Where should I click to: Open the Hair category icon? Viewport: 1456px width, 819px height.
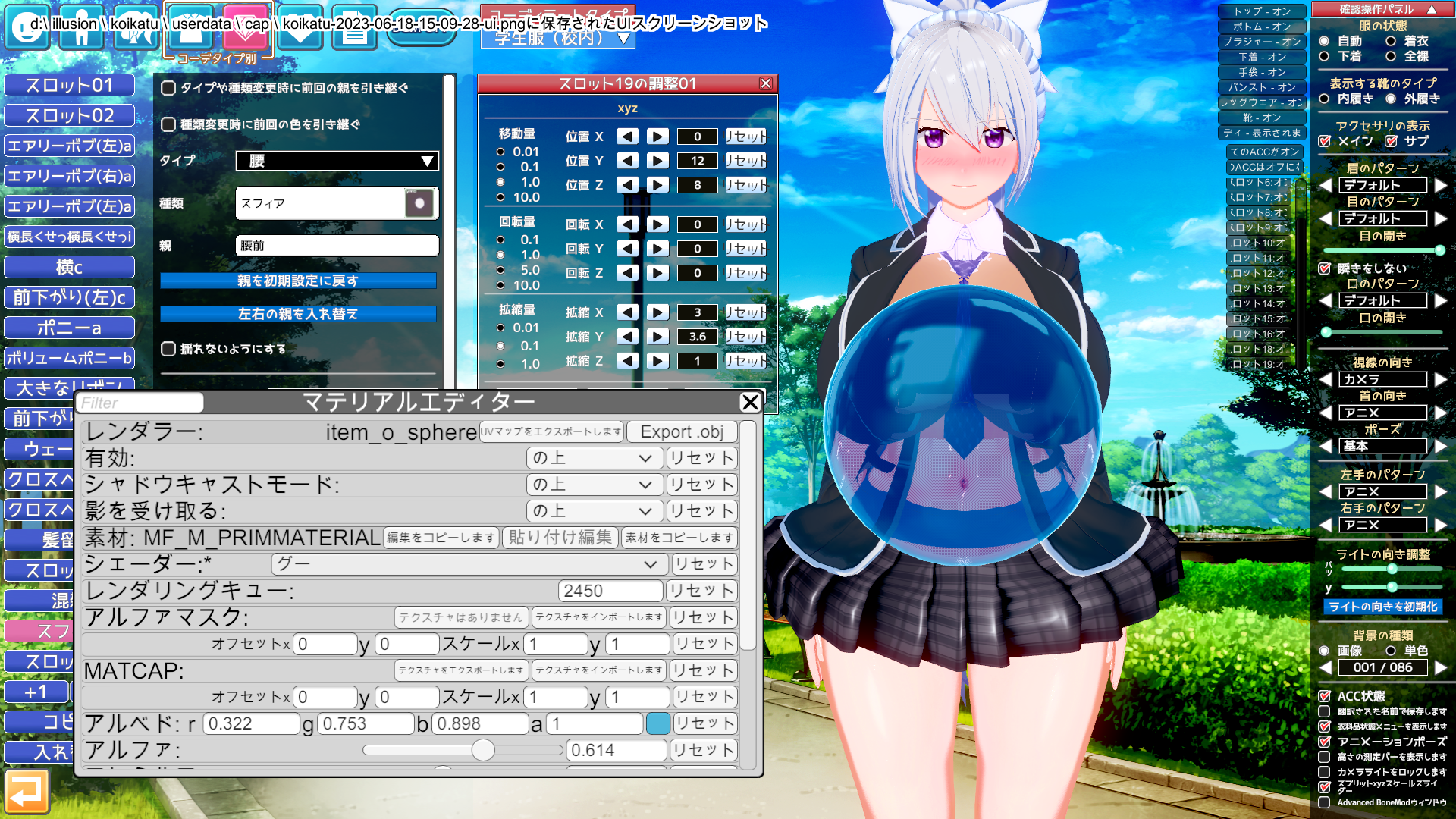pos(135,27)
